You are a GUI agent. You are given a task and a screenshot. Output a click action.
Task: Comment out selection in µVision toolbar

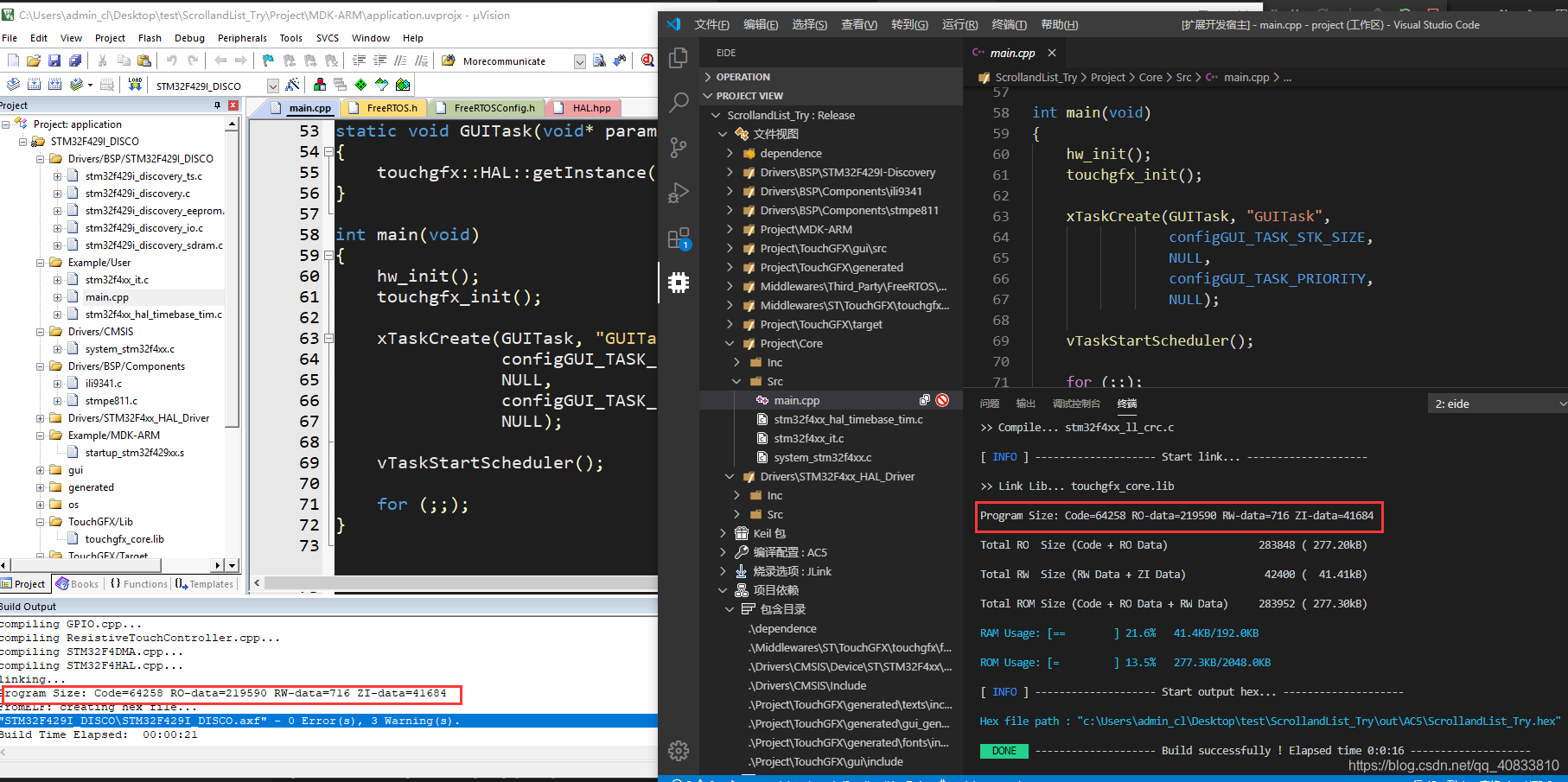400,60
